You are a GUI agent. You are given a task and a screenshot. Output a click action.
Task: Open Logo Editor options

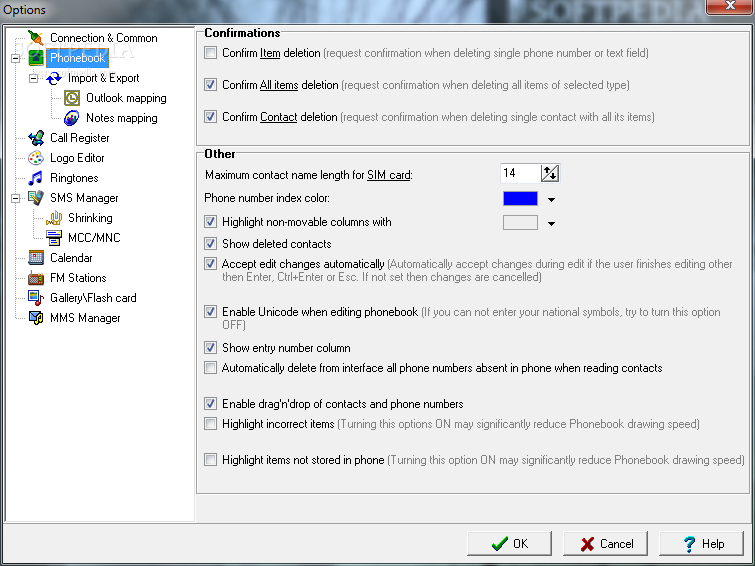tap(77, 158)
